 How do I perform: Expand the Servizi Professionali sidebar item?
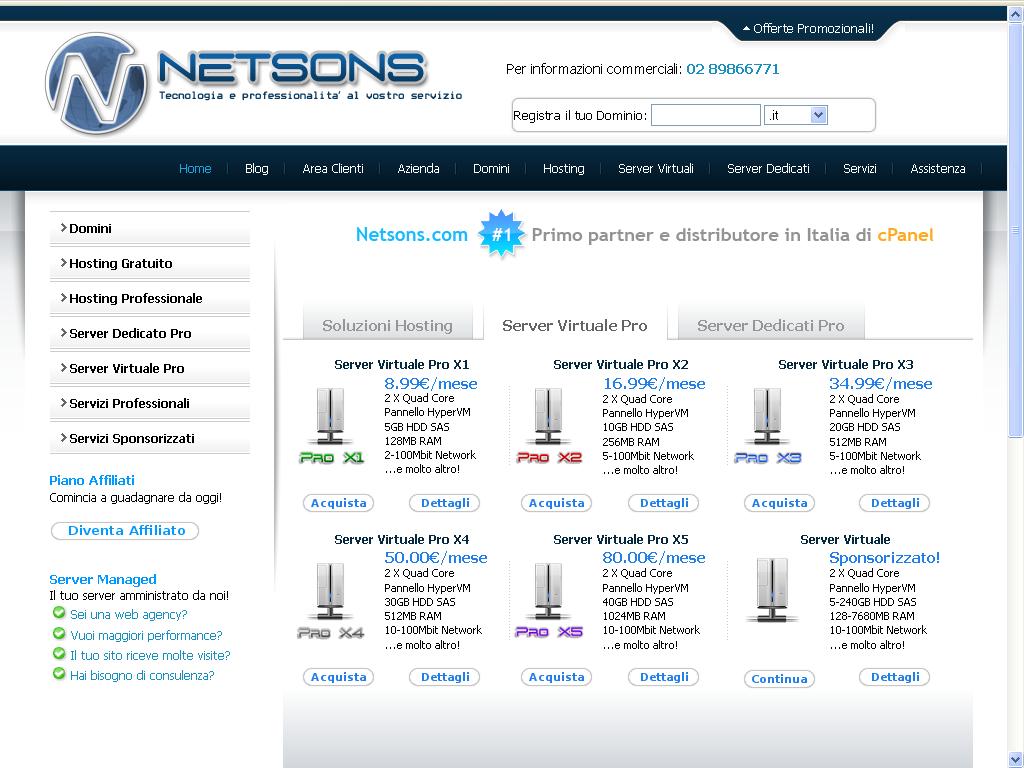pos(150,404)
